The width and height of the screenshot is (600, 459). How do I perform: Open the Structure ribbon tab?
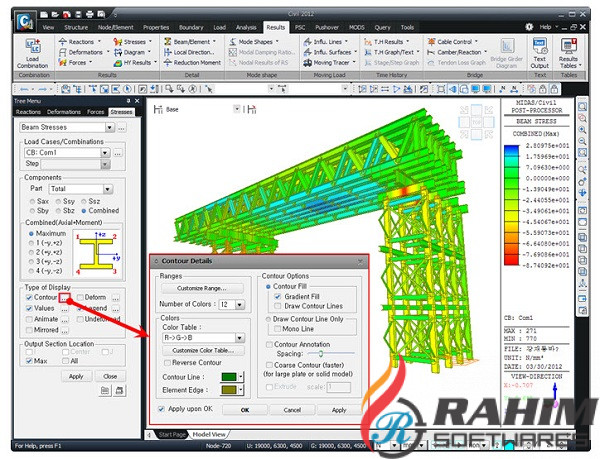[x=76, y=28]
